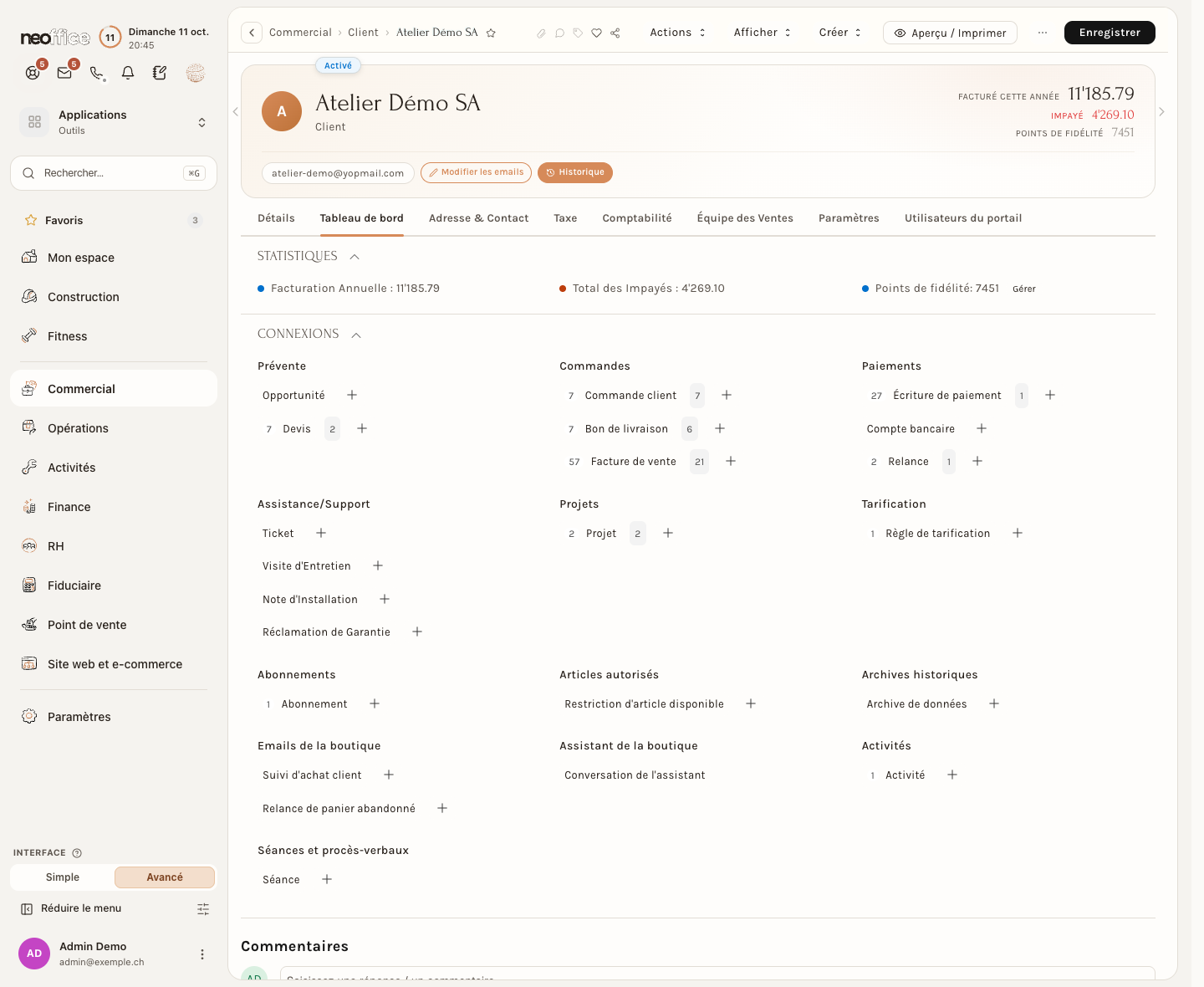Mark Atelier Démo SA as favorite star
1204x987 pixels.
491,33
